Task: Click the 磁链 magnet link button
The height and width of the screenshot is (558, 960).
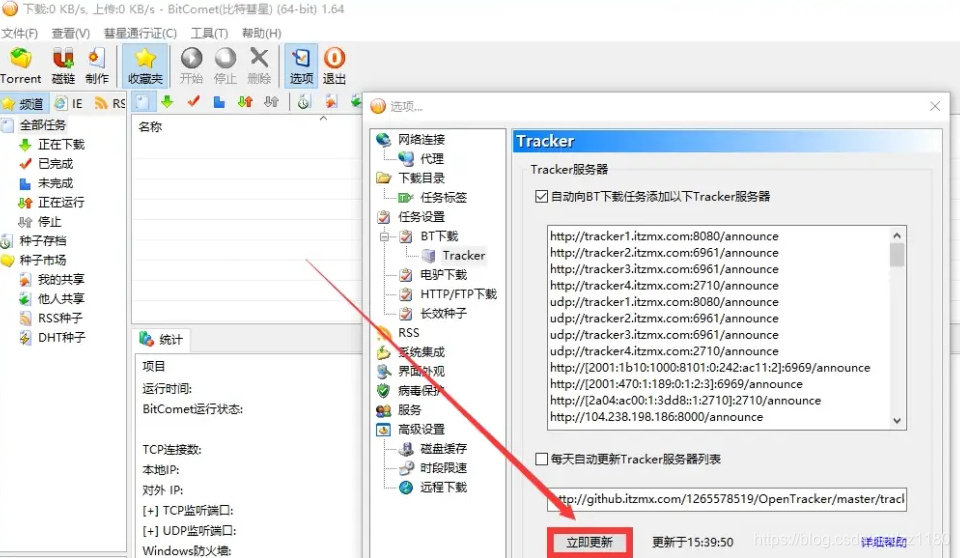Action: [x=63, y=66]
